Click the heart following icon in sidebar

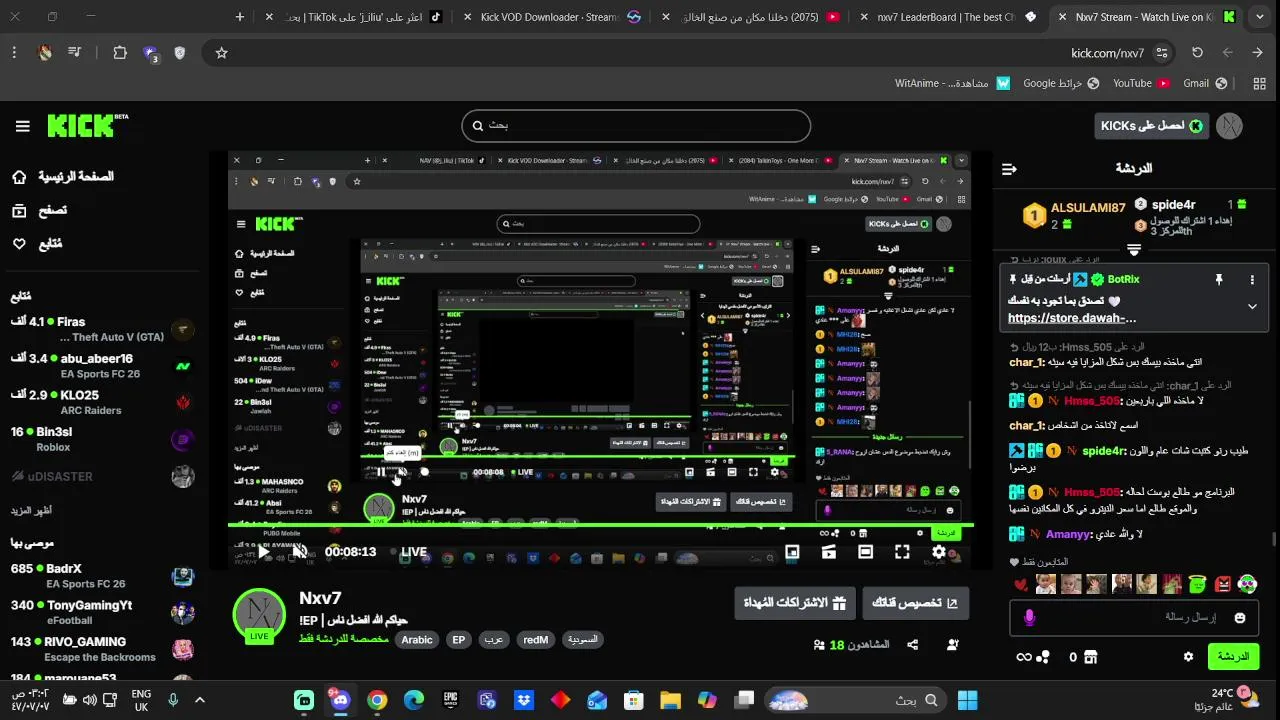pyautogui.click(x=19, y=243)
